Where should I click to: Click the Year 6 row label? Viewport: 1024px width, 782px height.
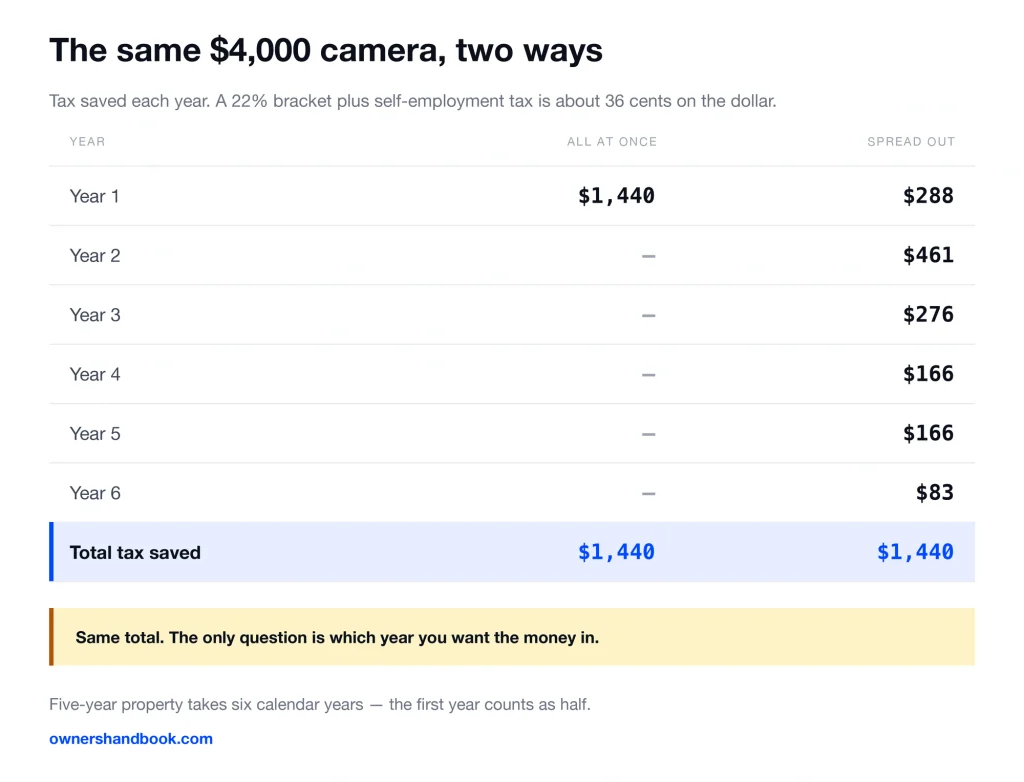click(x=95, y=493)
